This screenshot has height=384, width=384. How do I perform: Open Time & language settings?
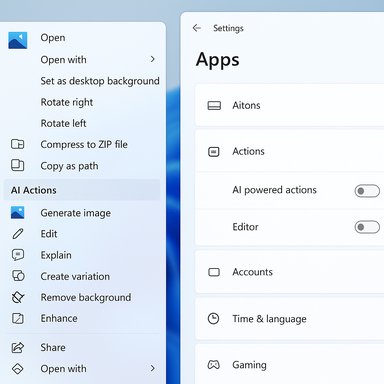tap(290, 319)
